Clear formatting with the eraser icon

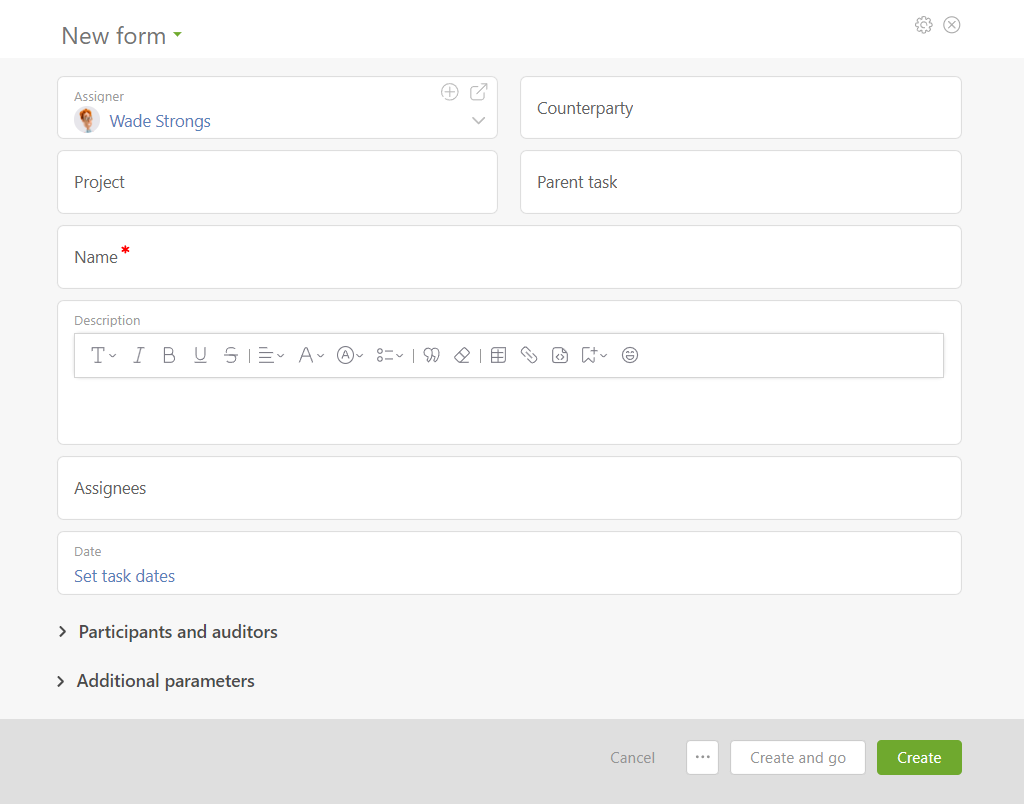coord(462,355)
